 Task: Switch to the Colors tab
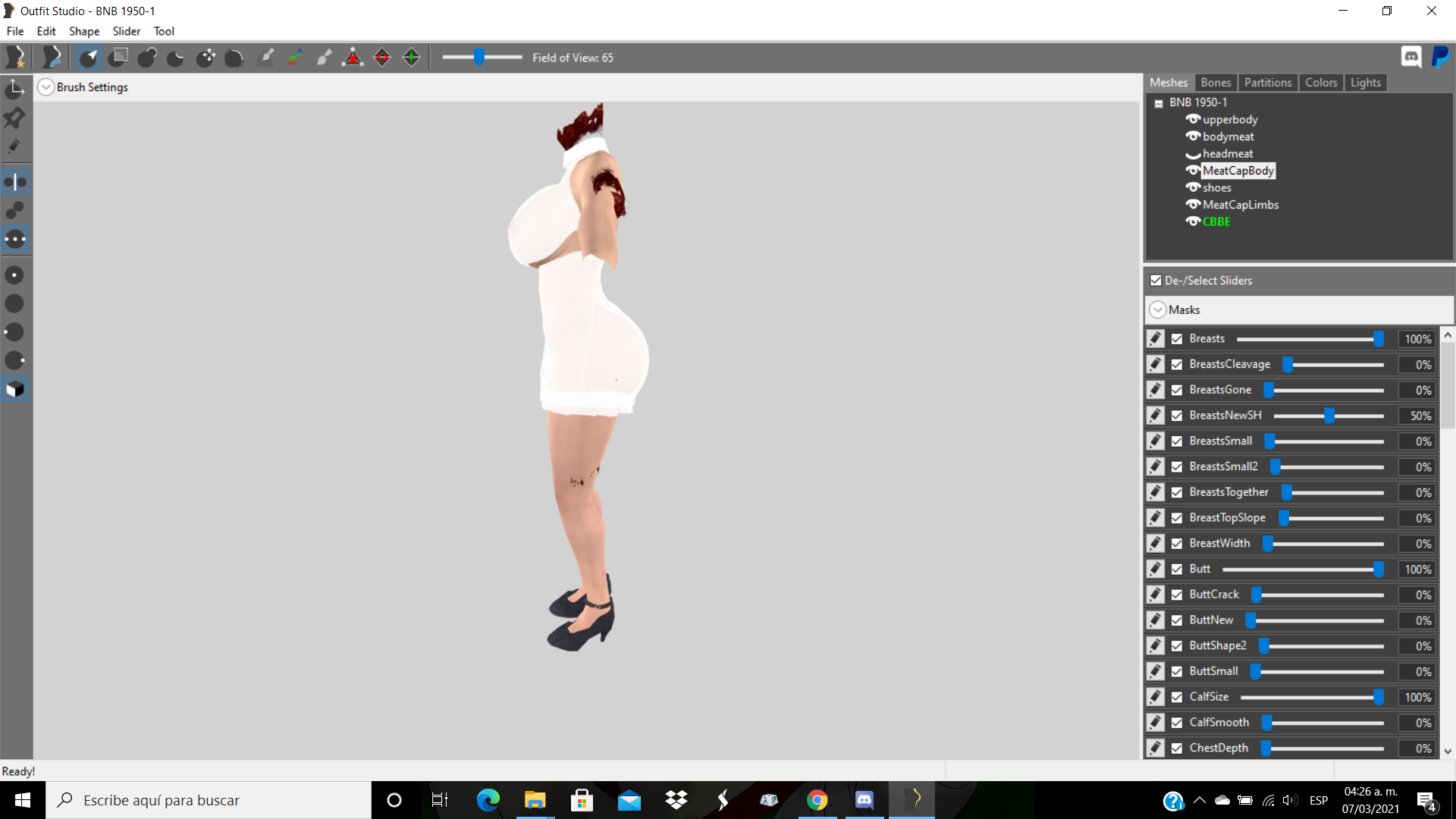click(1321, 83)
